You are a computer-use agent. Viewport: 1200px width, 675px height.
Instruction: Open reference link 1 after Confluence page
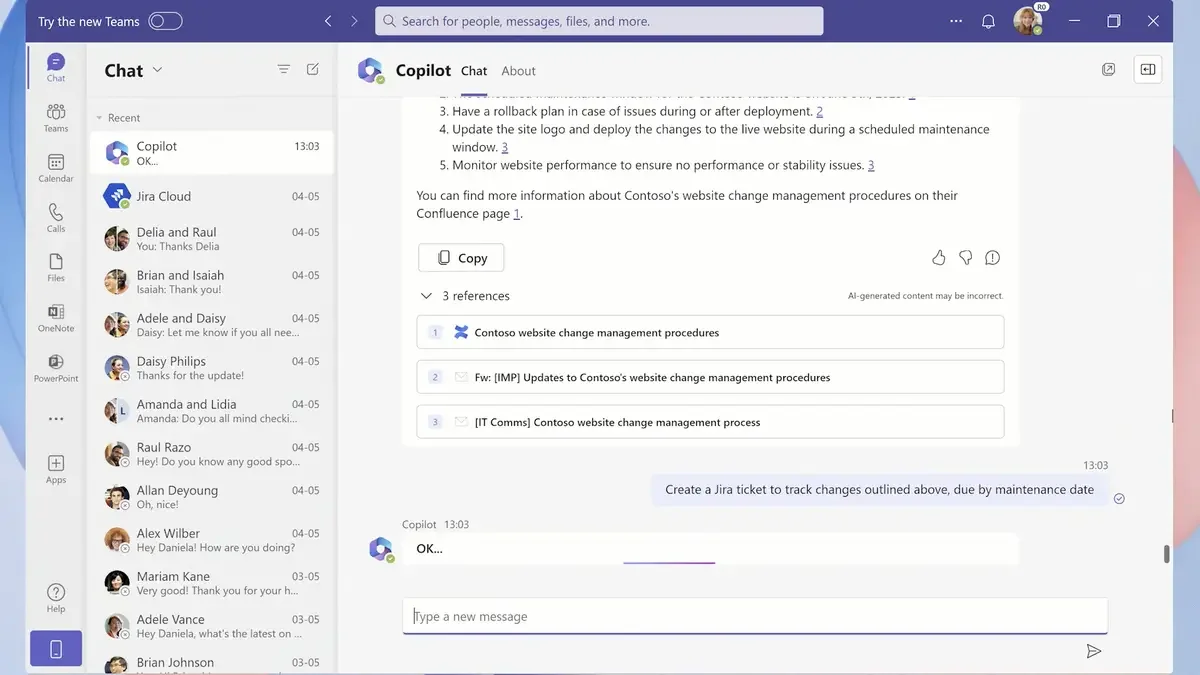pos(517,214)
